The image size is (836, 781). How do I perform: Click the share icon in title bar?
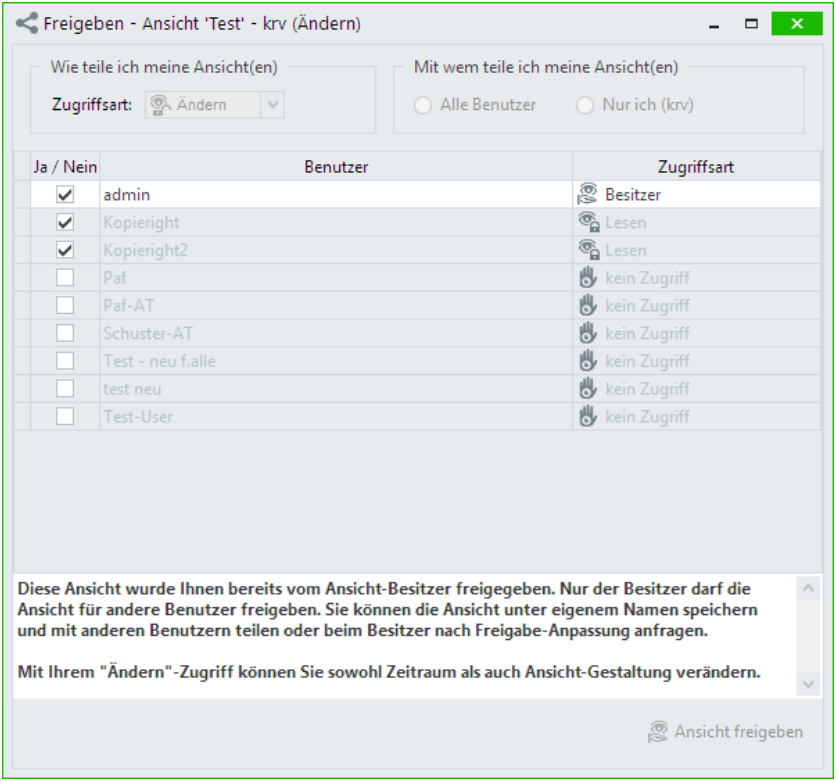tap(27, 23)
